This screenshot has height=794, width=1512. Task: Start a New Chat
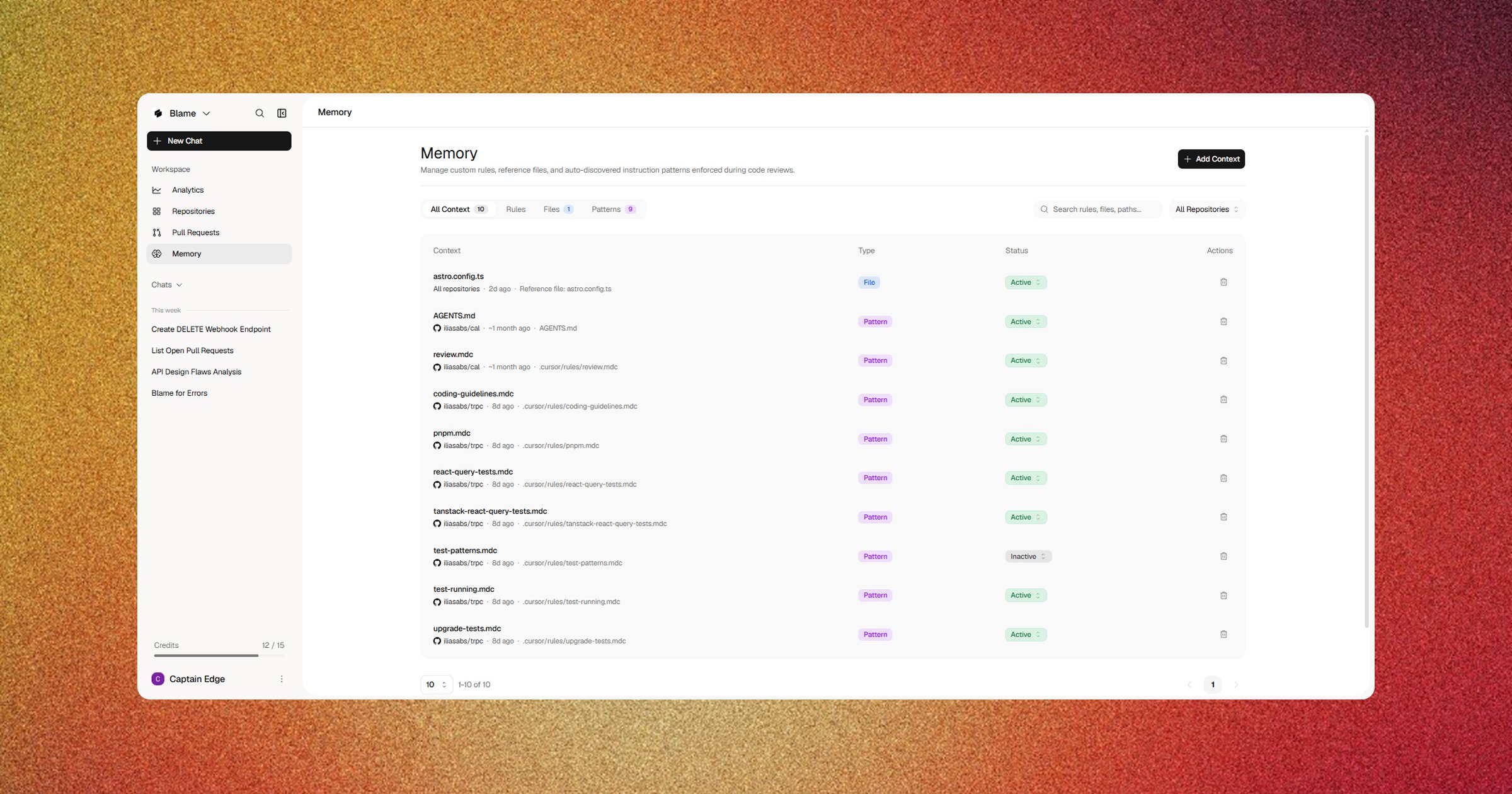219,141
